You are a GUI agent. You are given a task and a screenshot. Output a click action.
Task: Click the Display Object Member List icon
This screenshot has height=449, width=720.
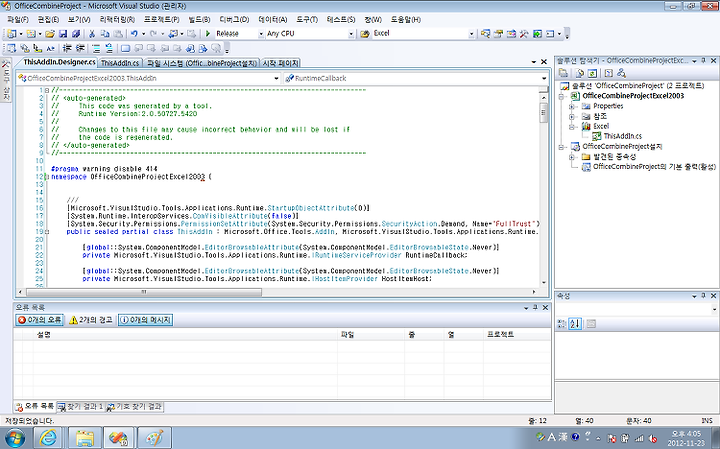tap(11, 48)
